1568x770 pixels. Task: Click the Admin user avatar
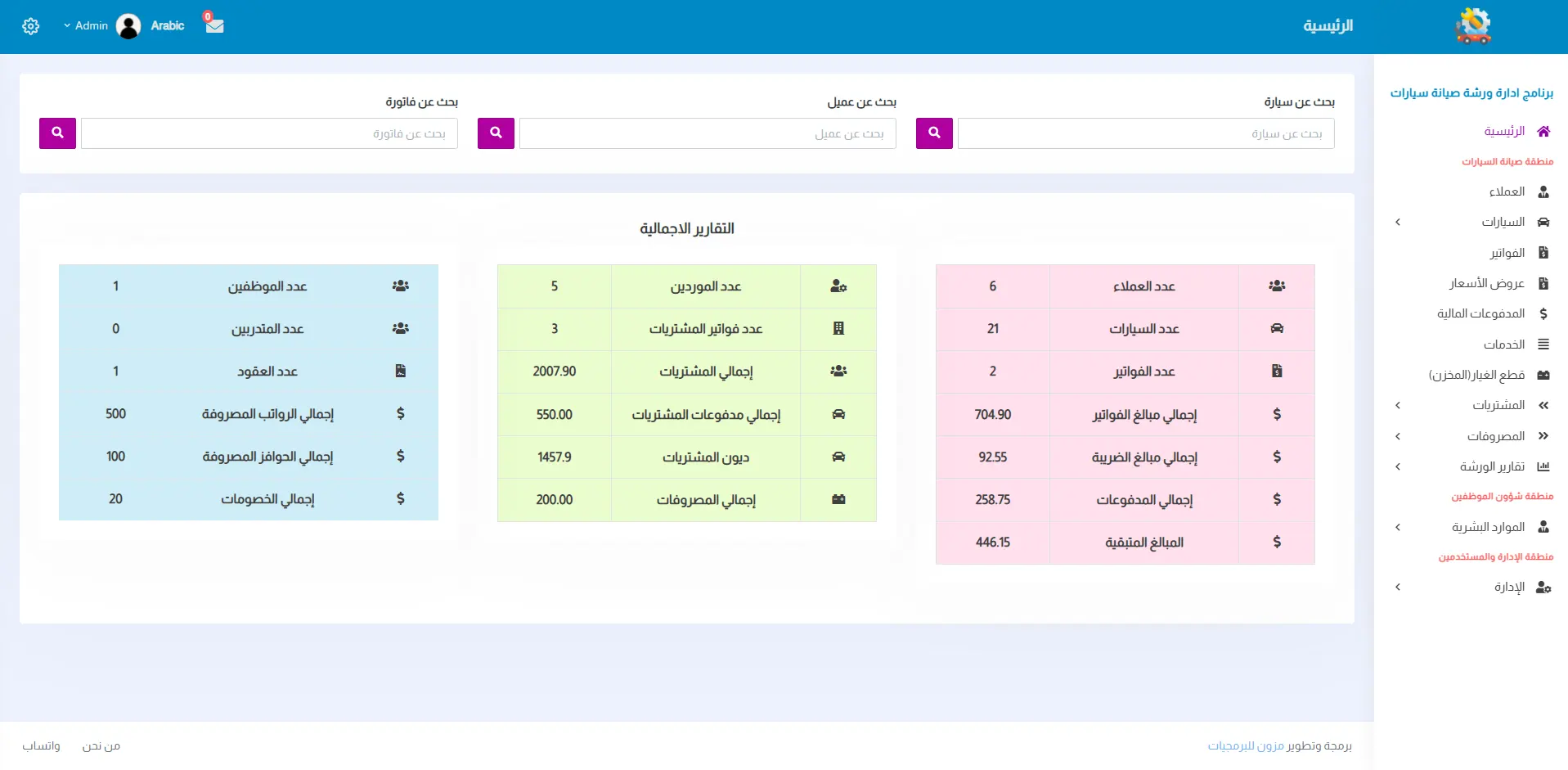(x=128, y=26)
